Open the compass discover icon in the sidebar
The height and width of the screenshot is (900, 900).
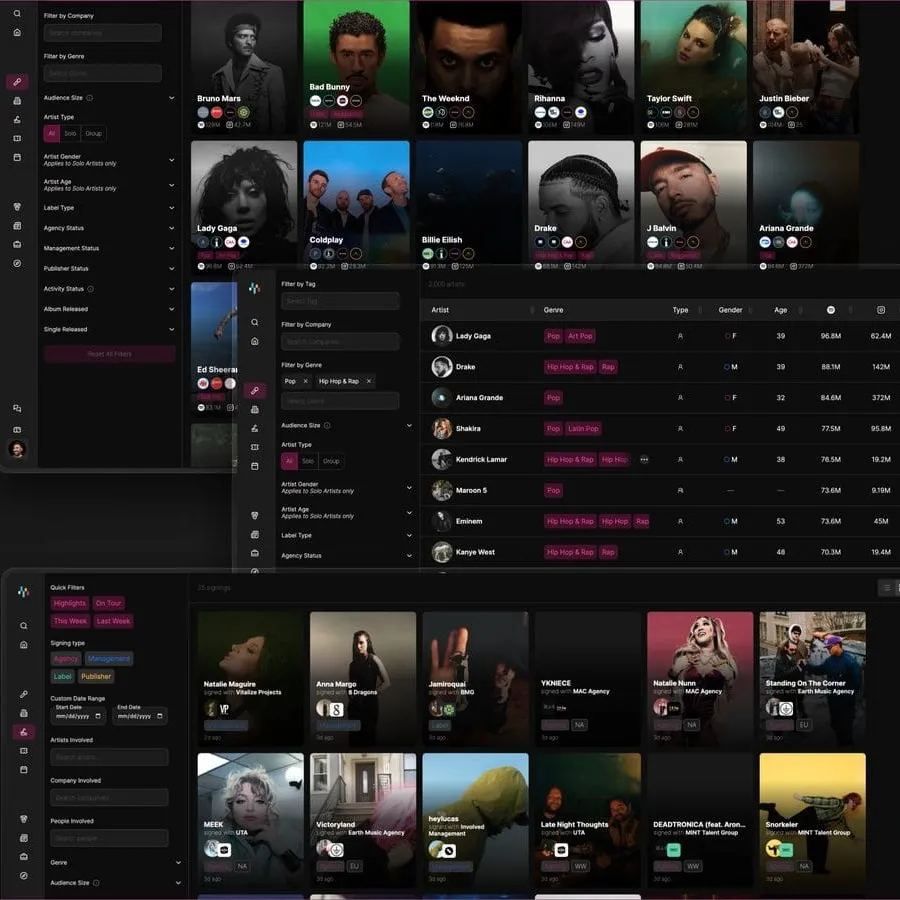coord(16,262)
